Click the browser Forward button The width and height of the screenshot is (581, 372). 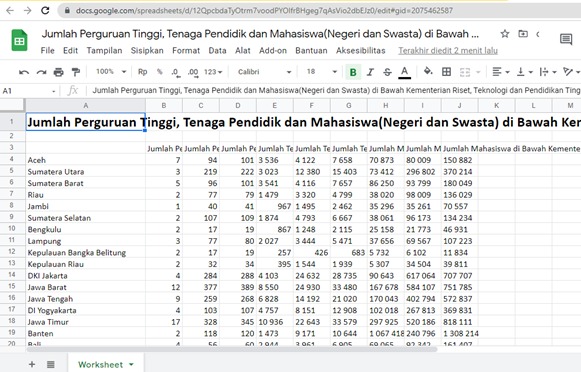pos(27,10)
